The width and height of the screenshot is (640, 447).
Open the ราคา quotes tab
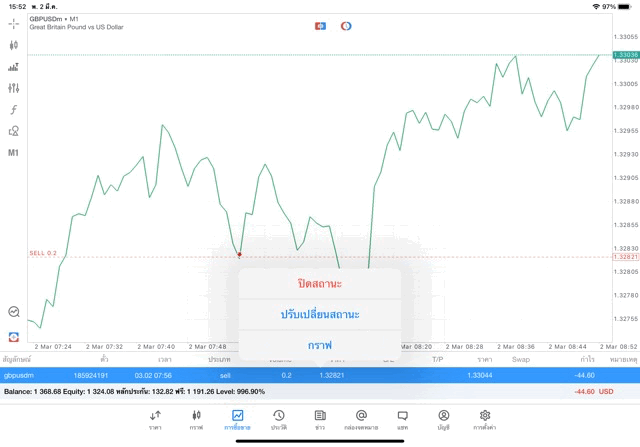coord(155,419)
